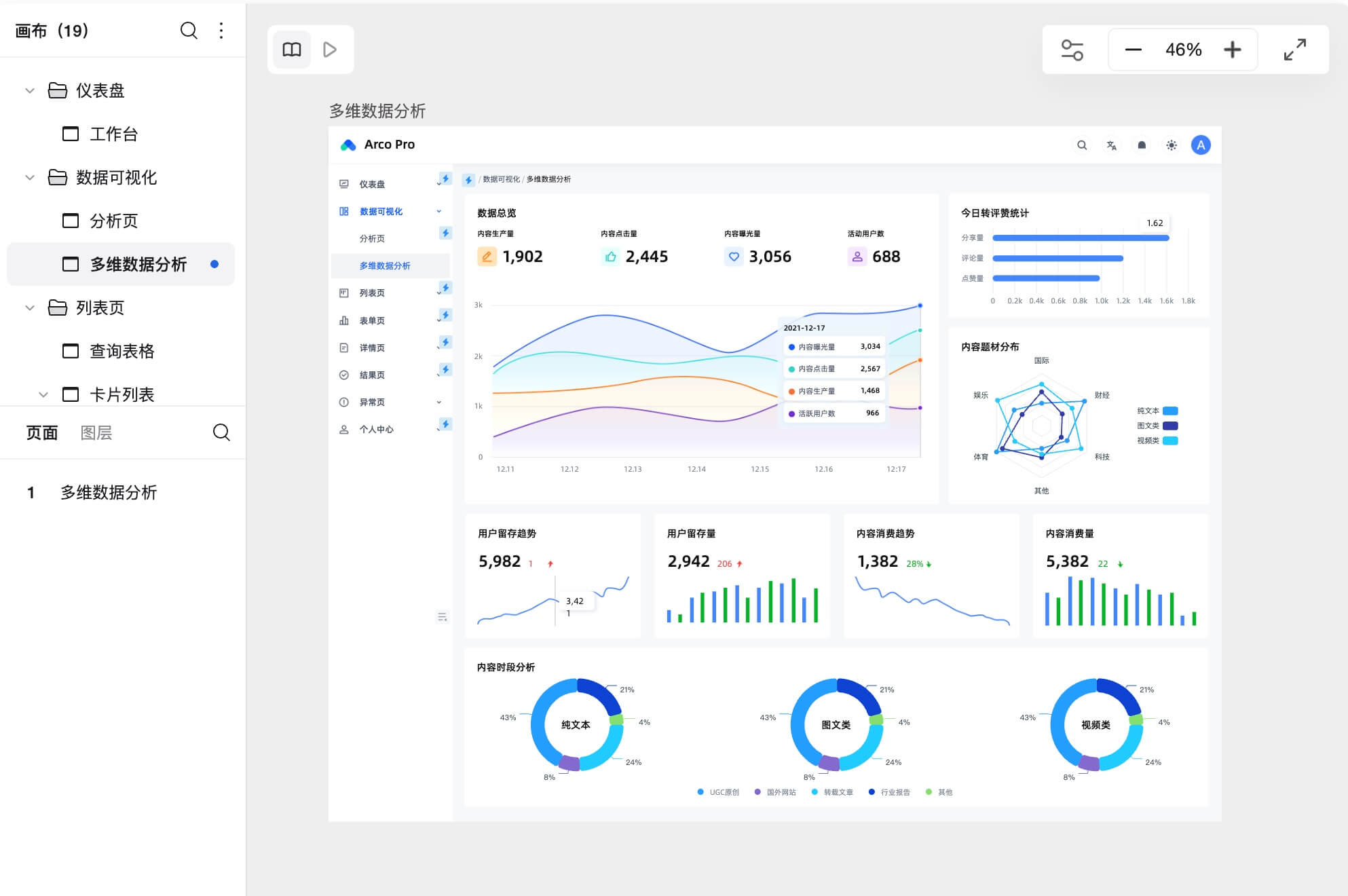Open the notifications bell icon
Viewport: 1348px width, 896px height.
click(x=1141, y=145)
